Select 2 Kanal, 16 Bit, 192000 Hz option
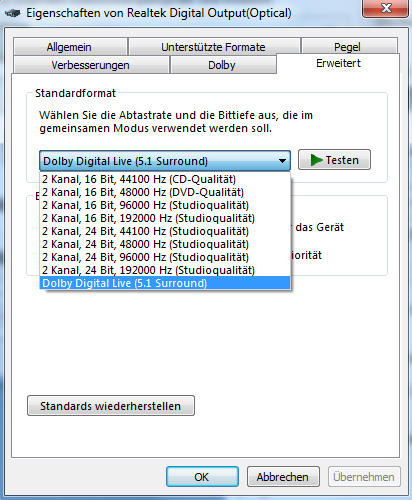 coord(165,218)
